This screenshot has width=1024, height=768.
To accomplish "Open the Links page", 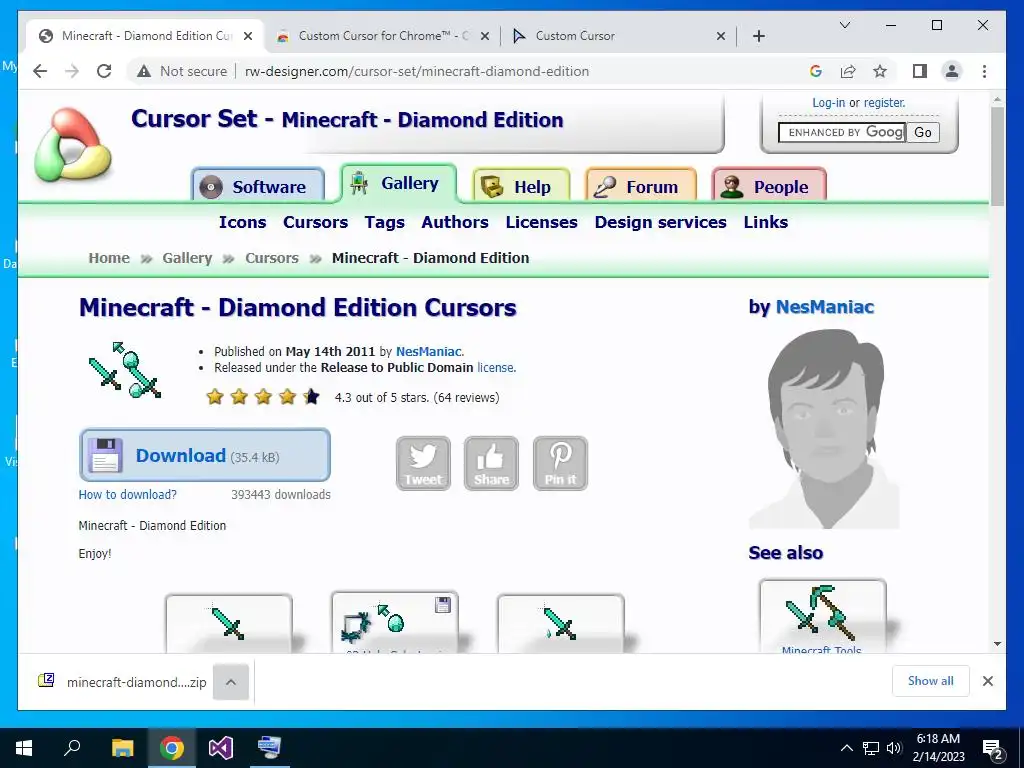I will coord(765,222).
